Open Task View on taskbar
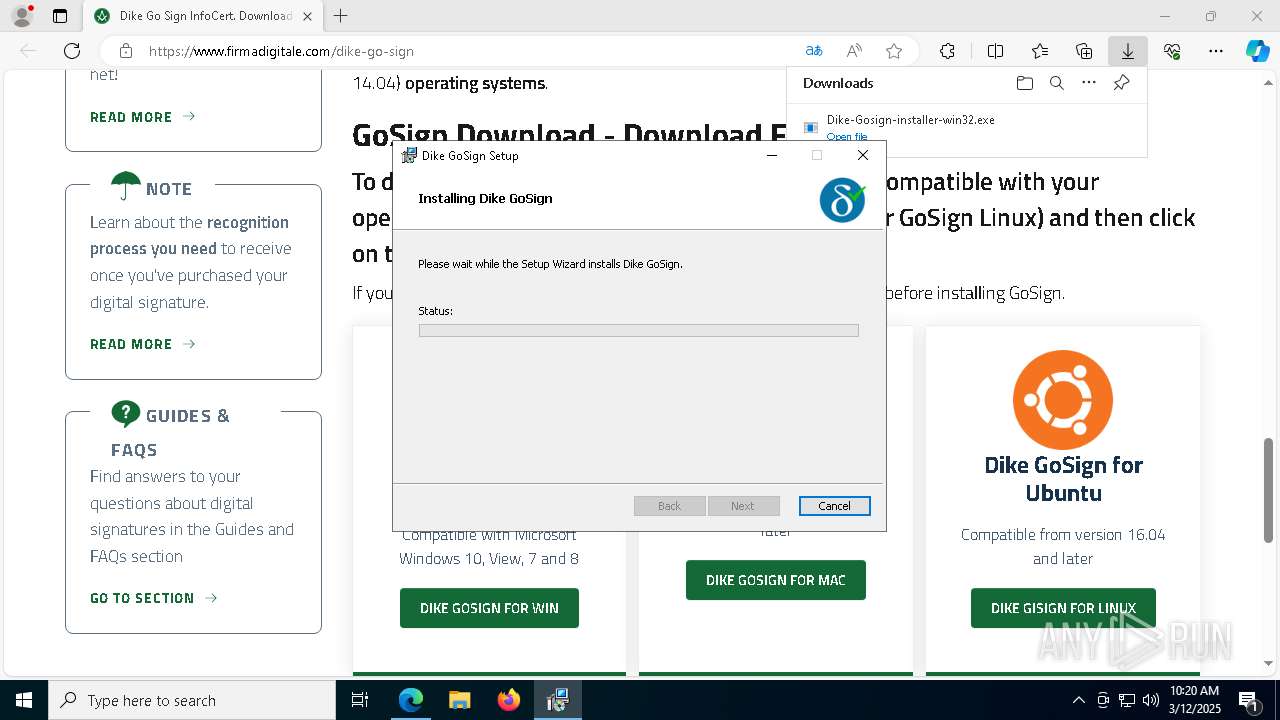This screenshot has width=1280, height=720. [360, 700]
